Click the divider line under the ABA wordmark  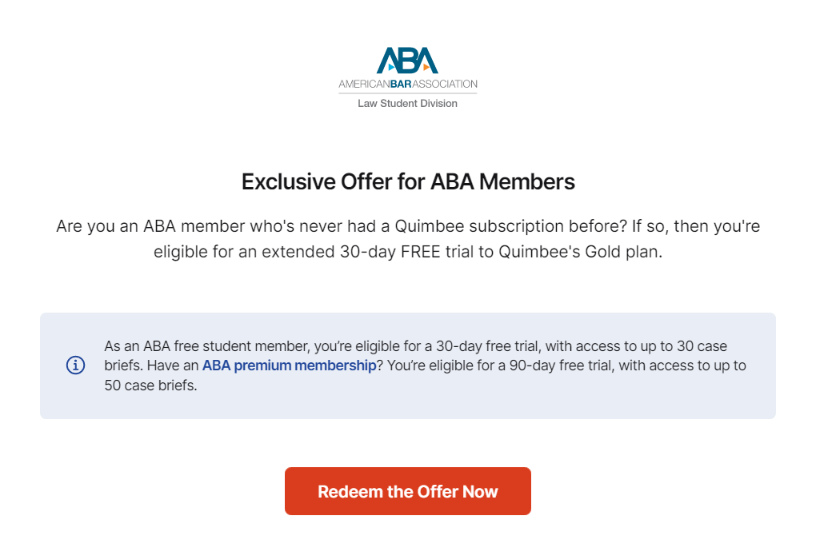coord(408,94)
